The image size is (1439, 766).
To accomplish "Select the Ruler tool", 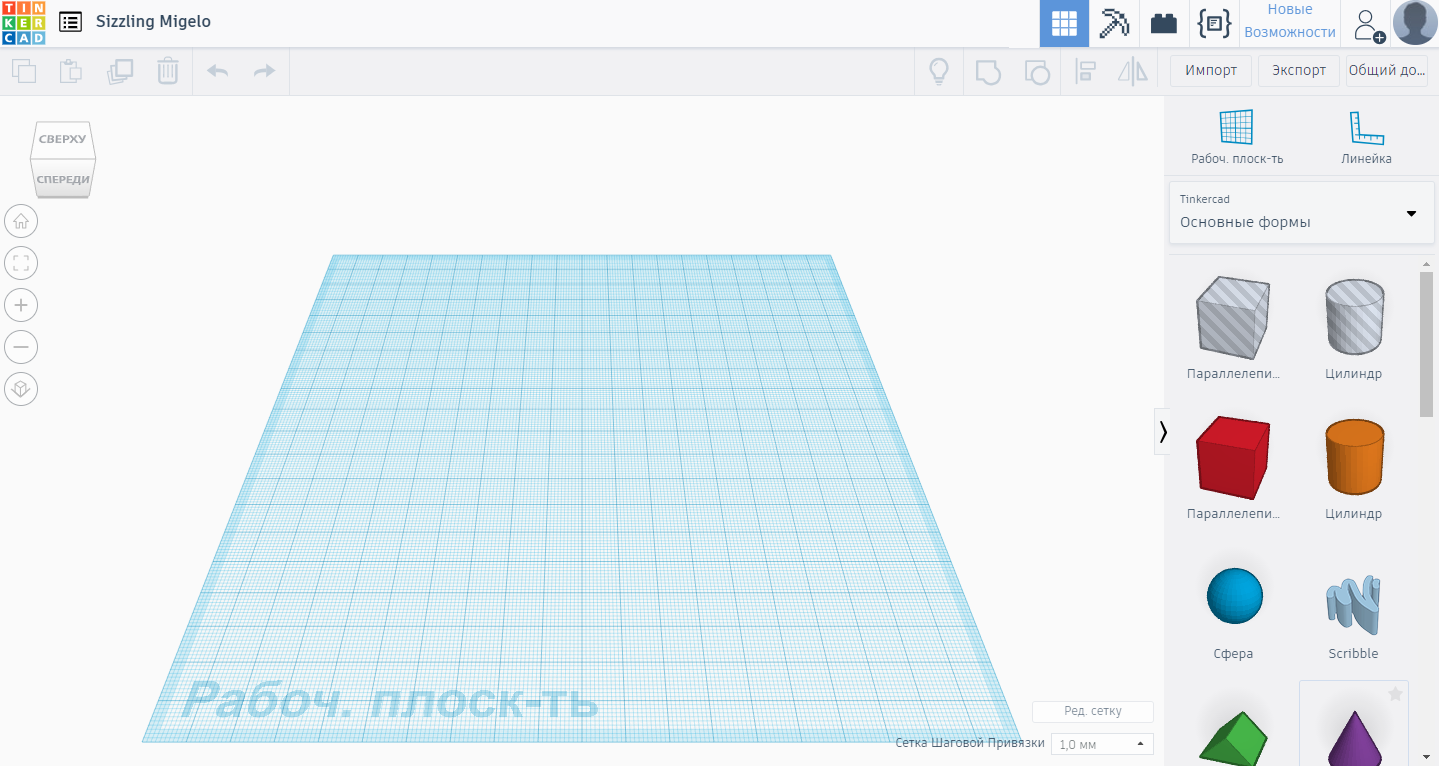I will coord(1366,135).
